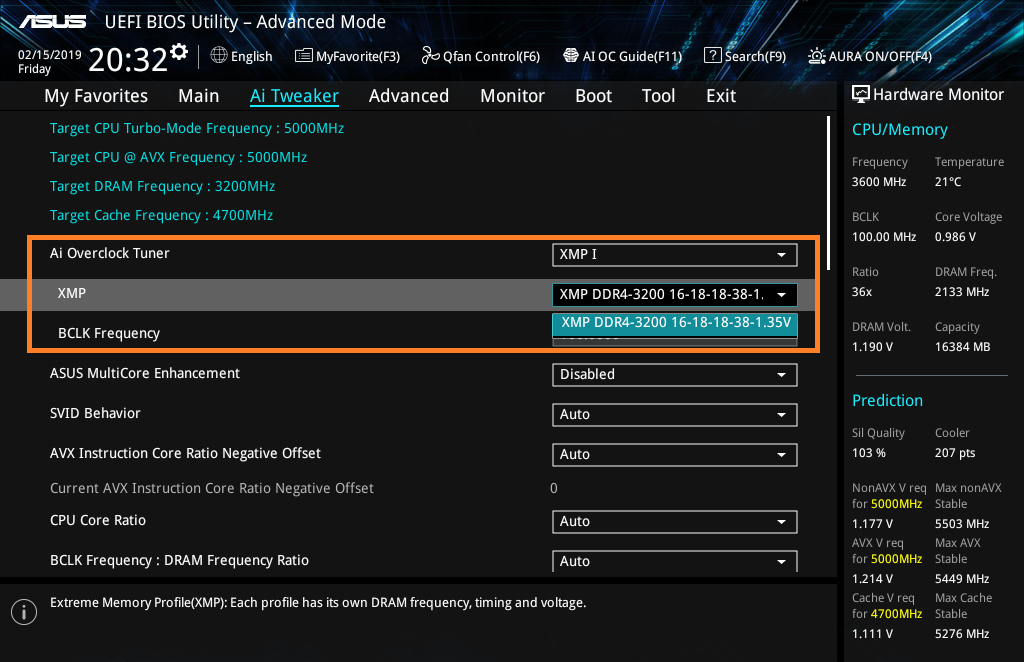Select the XMP row label
Viewport: 1024px width, 662px height.
[x=72, y=293]
